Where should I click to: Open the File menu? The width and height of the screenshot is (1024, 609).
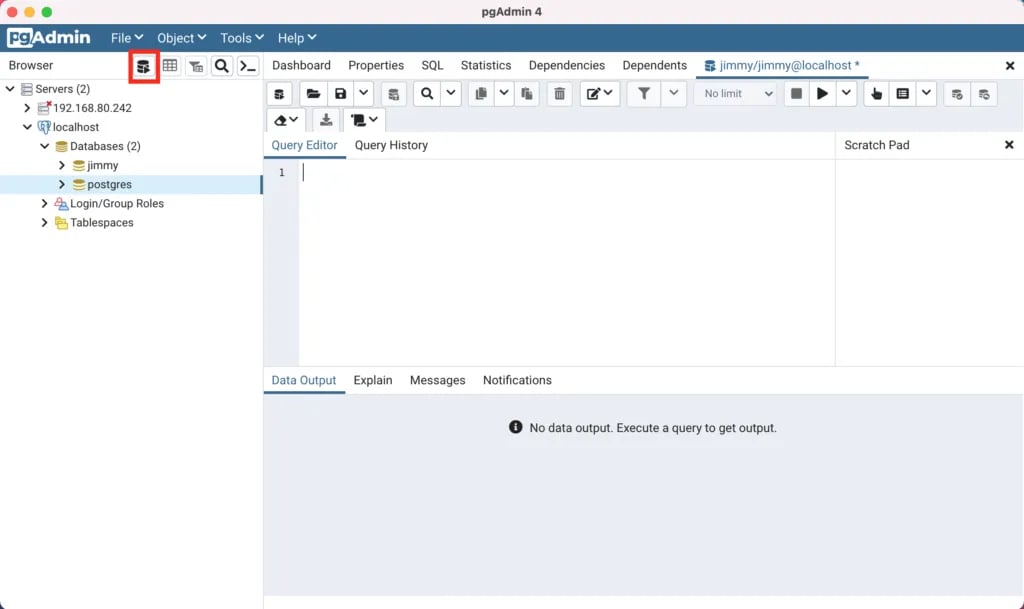[127, 38]
